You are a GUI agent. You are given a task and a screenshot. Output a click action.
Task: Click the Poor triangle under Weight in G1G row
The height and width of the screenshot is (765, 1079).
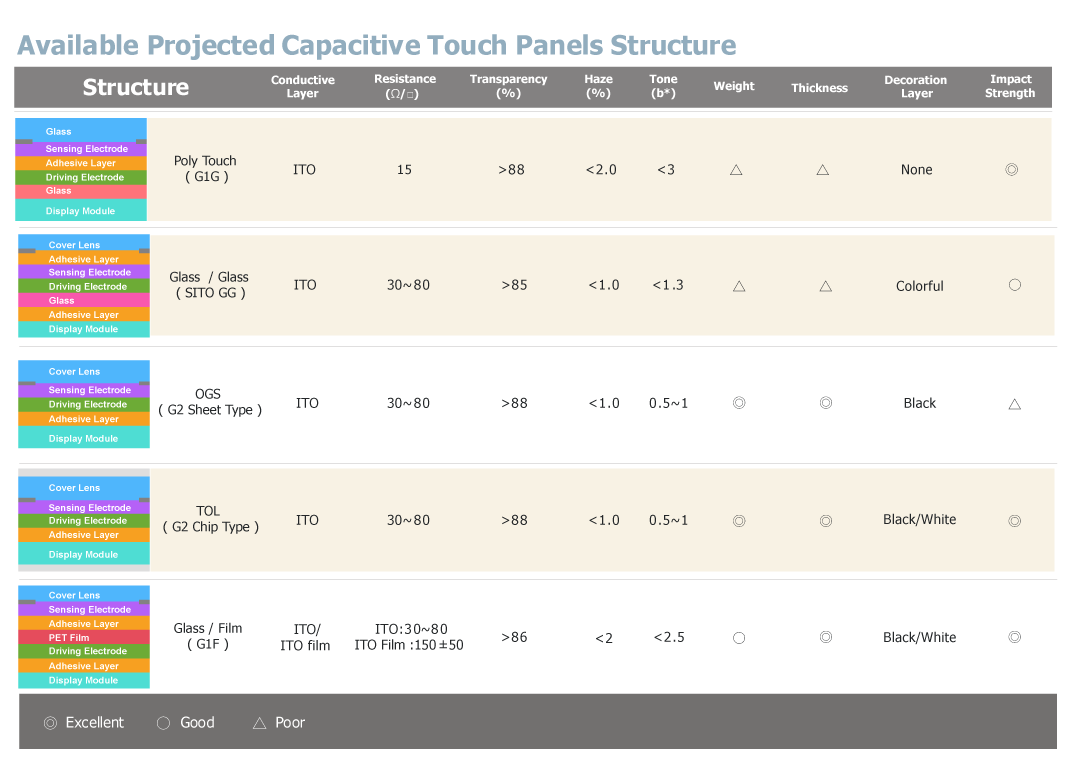click(x=736, y=170)
